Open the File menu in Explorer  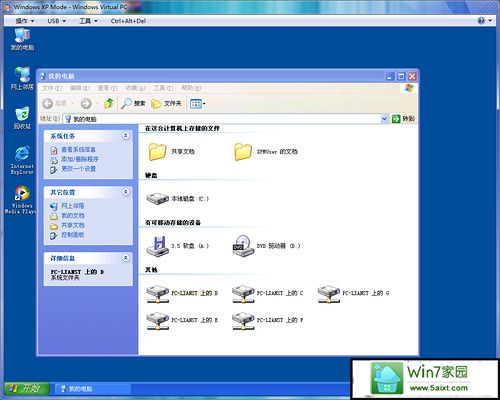52,88
